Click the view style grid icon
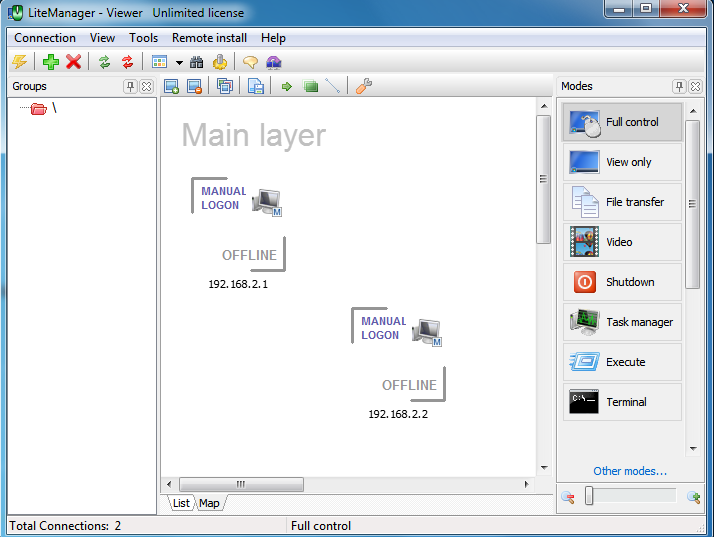714x537 pixels. click(x=159, y=61)
